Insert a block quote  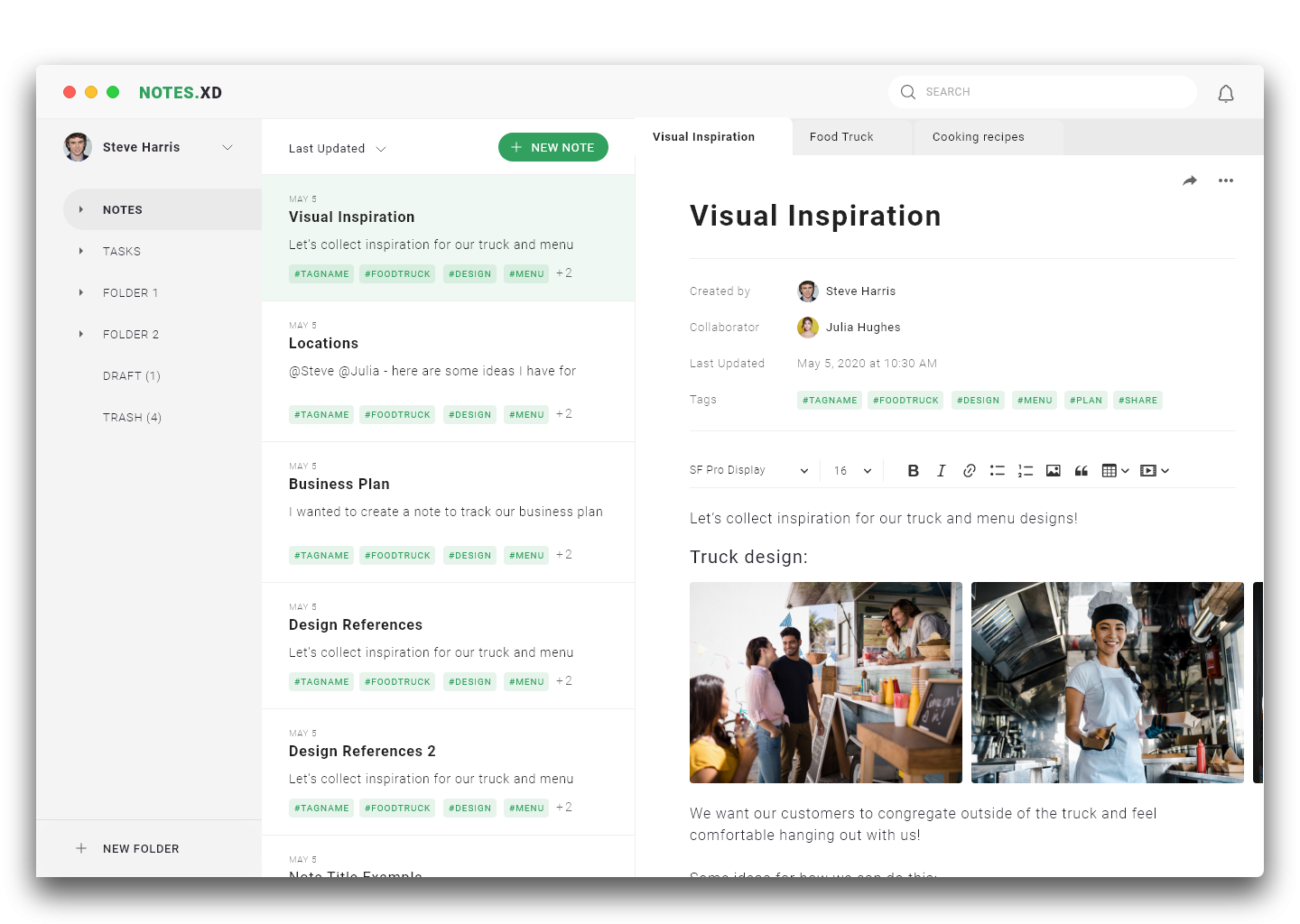point(1081,470)
